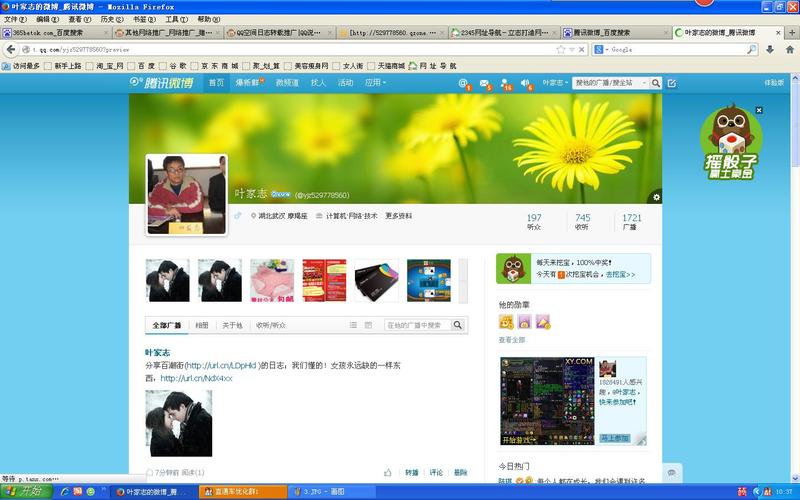Open the Google search engine selector dropdown
The height and width of the screenshot is (500, 800).
tap(600, 49)
